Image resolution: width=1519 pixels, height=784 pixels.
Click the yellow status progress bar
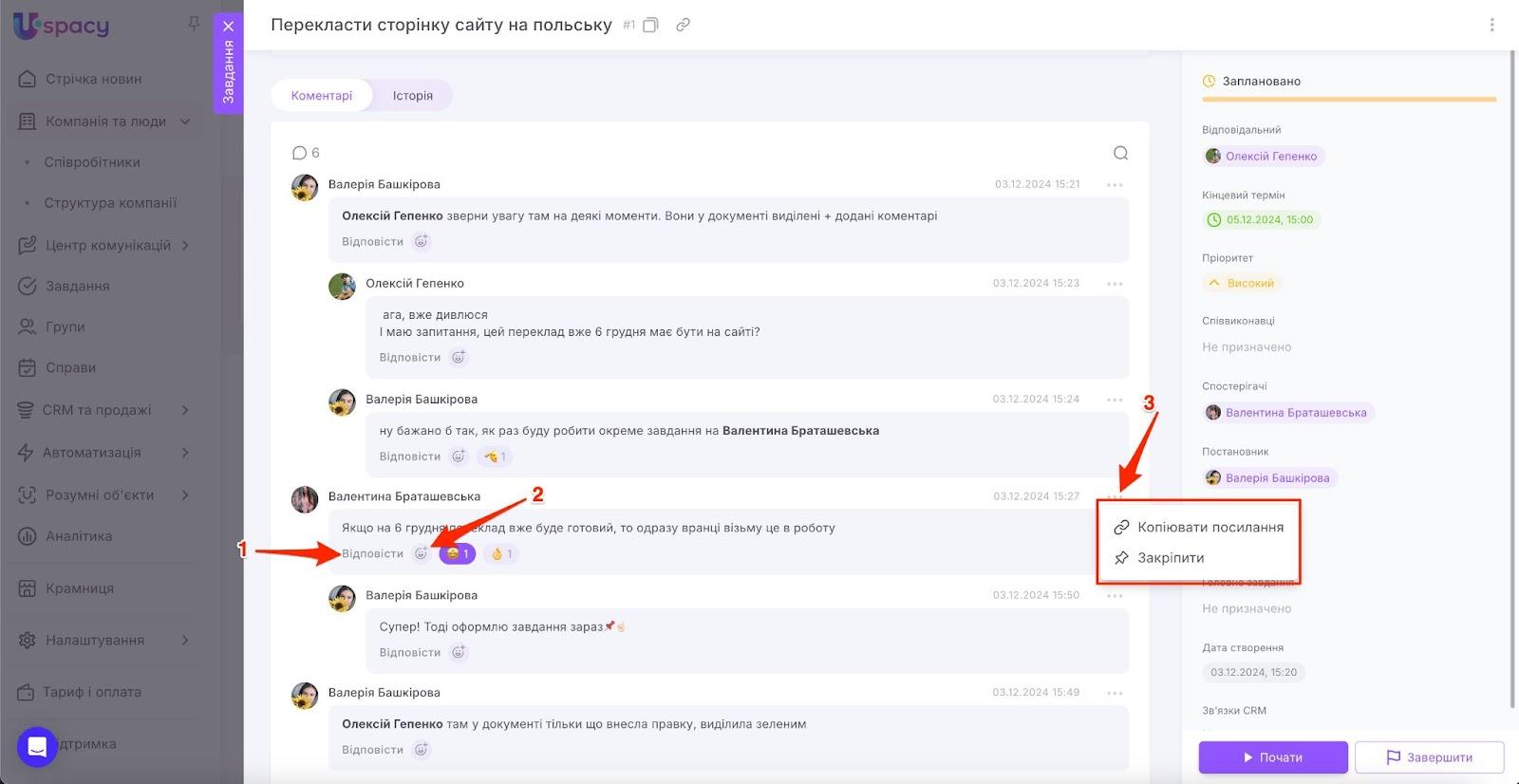pos(1349,99)
